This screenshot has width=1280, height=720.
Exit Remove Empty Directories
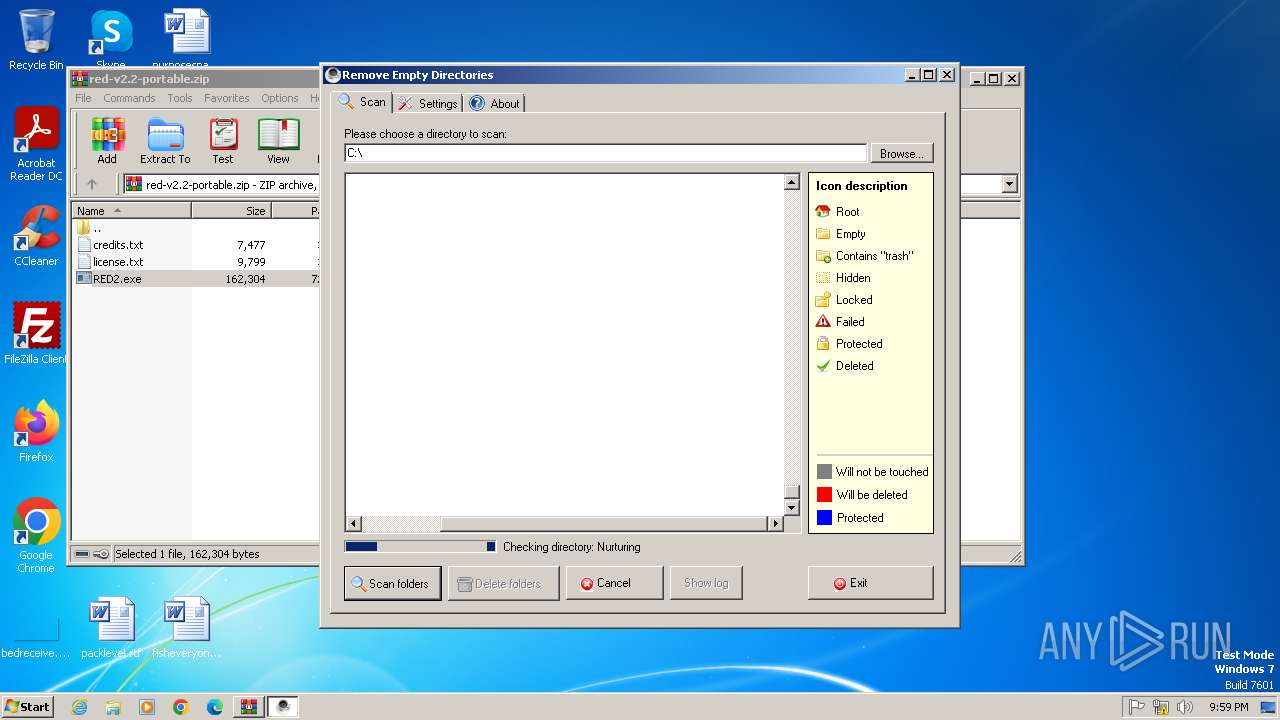coord(870,583)
